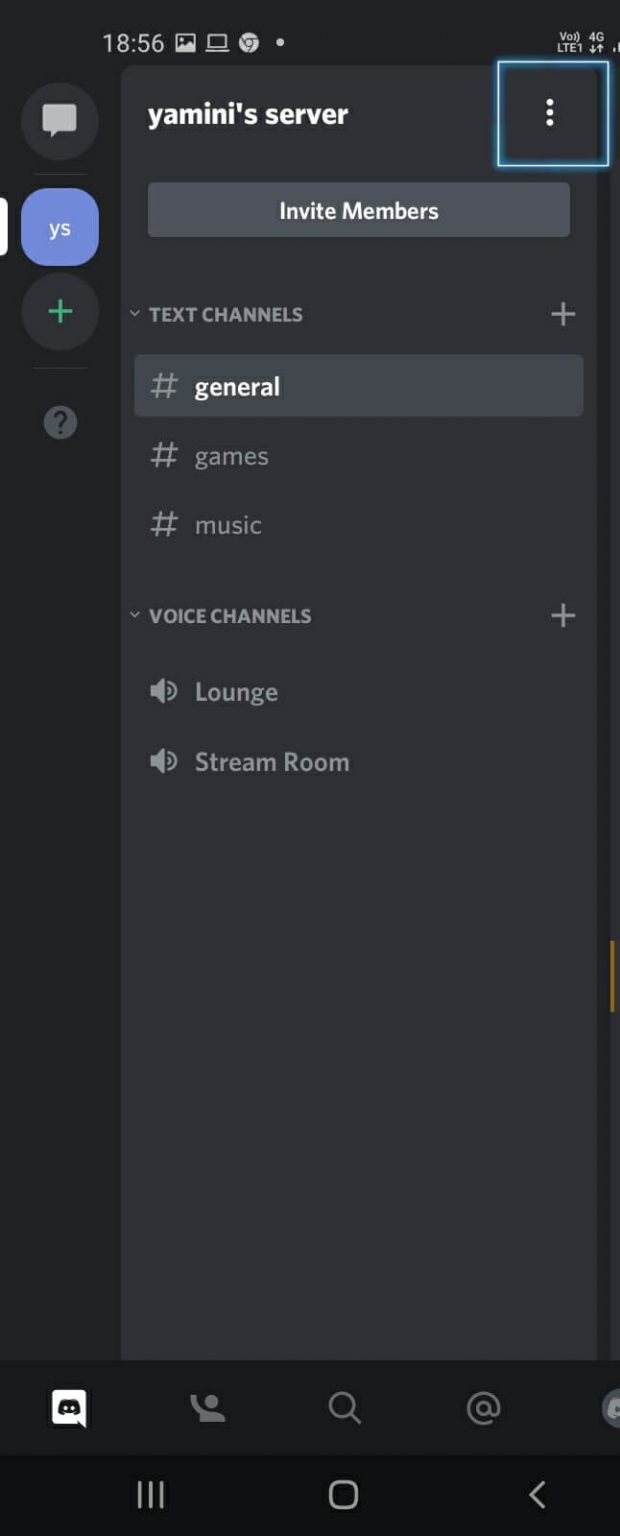The width and height of the screenshot is (620, 1536).
Task: Tap the Android recent apps button
Action: click(x=151, y=1494)
